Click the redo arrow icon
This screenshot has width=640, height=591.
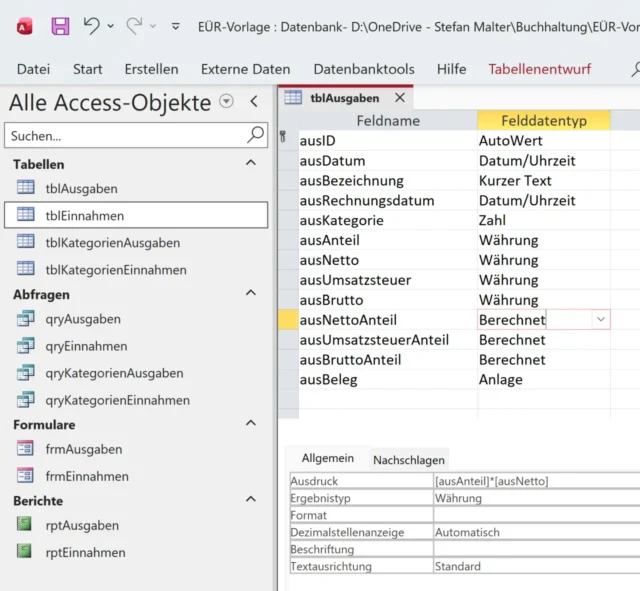tap(134, 26)
